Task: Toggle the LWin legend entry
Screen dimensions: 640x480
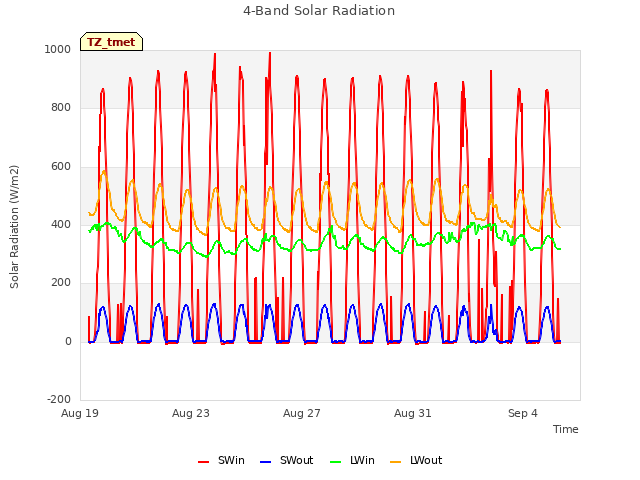Action: pos(352,460)
